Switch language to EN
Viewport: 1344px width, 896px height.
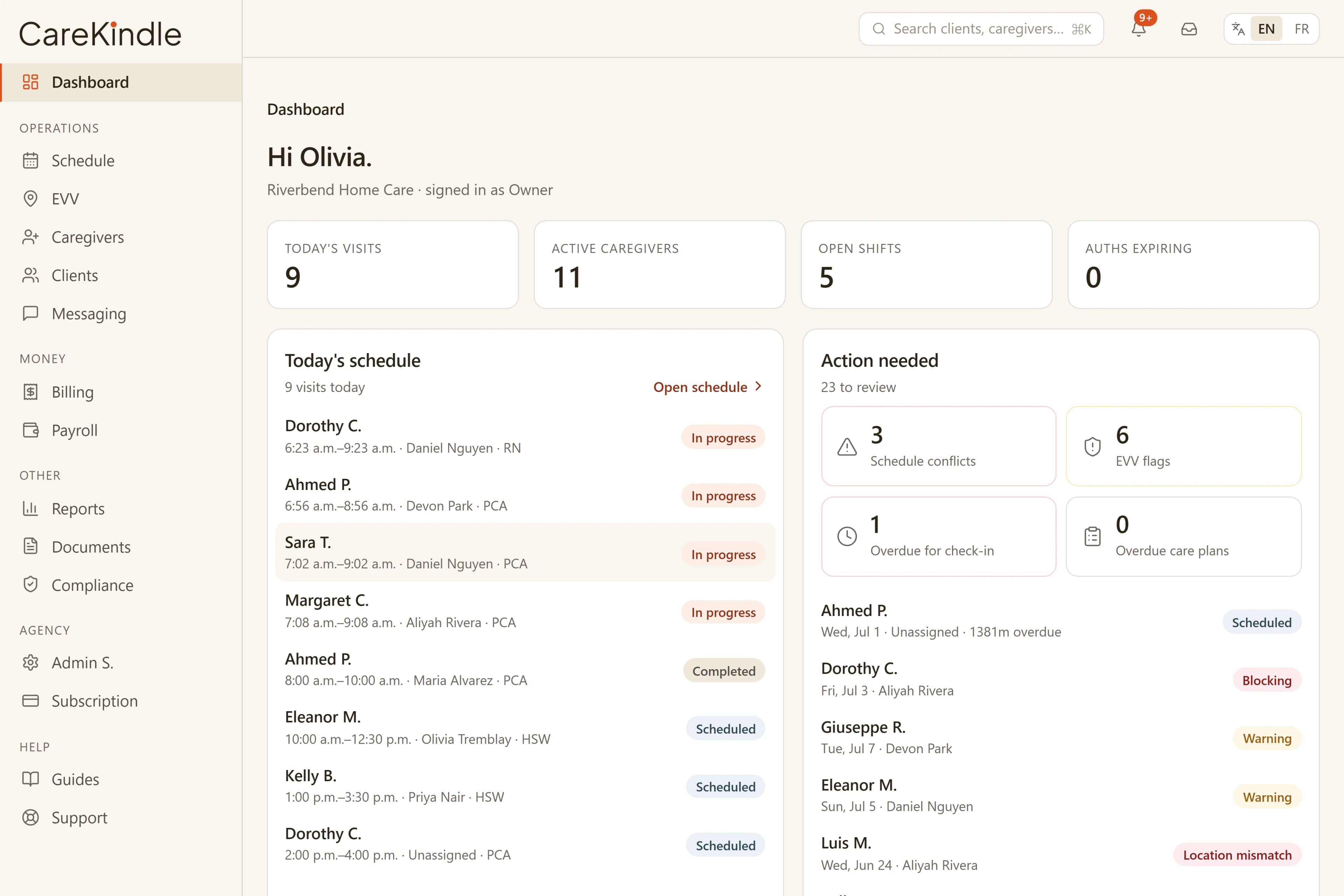click(1266, 29)
